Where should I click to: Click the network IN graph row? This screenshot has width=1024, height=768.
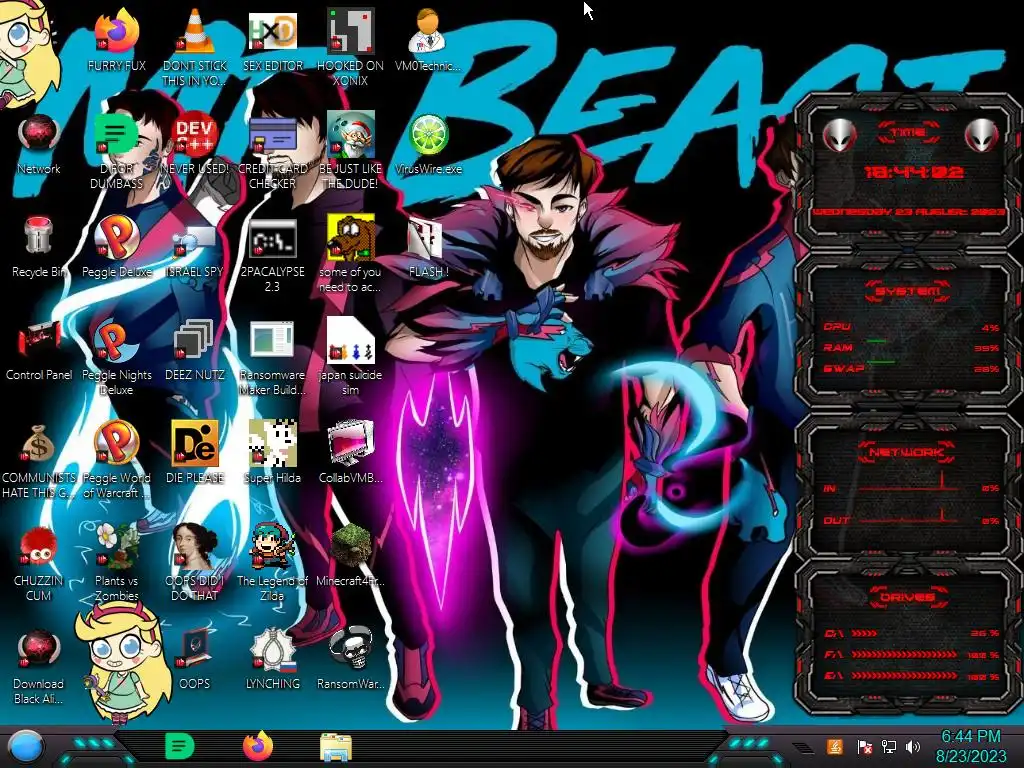[x=911, y=487]
